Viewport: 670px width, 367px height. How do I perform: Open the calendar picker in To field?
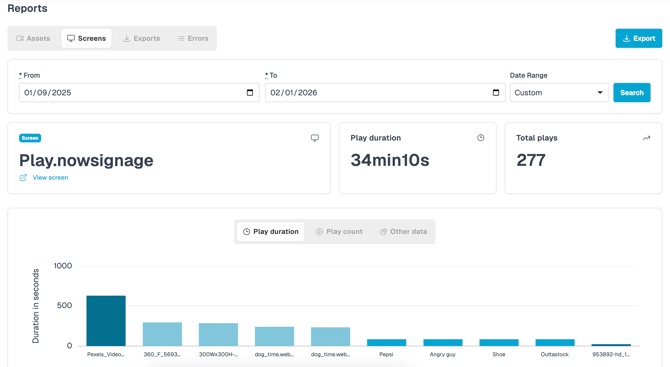496,93
